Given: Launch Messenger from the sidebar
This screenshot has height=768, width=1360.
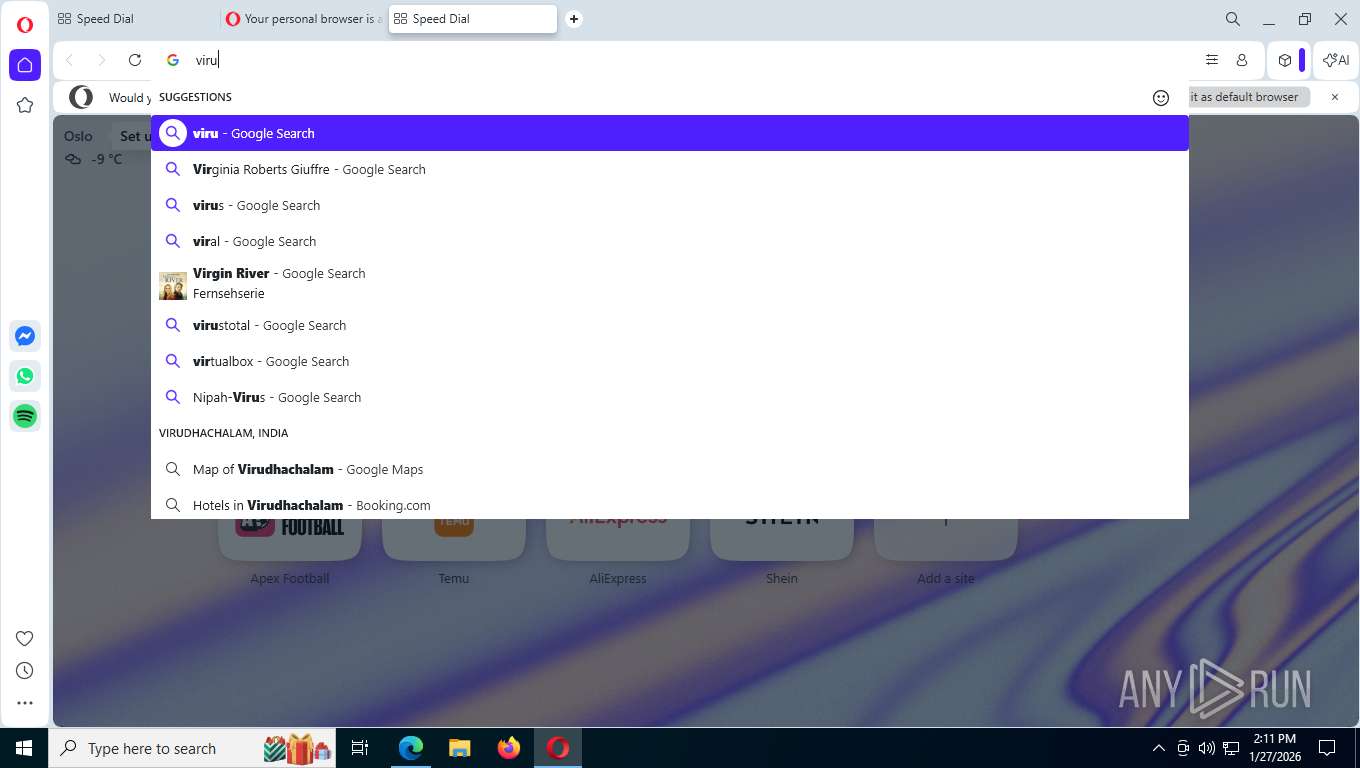Looking at the screenshot, I should tap(25, 336).
